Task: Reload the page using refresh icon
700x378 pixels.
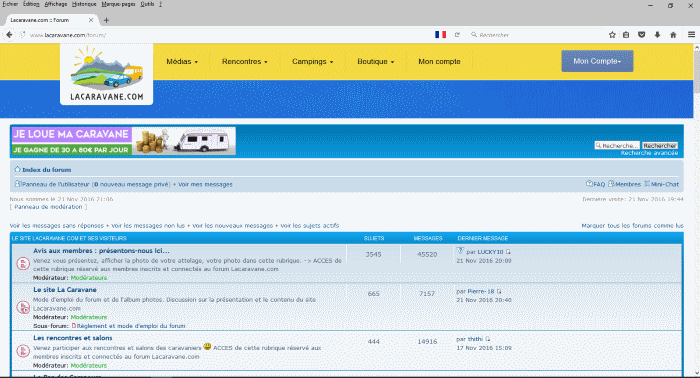Action: 457,35
